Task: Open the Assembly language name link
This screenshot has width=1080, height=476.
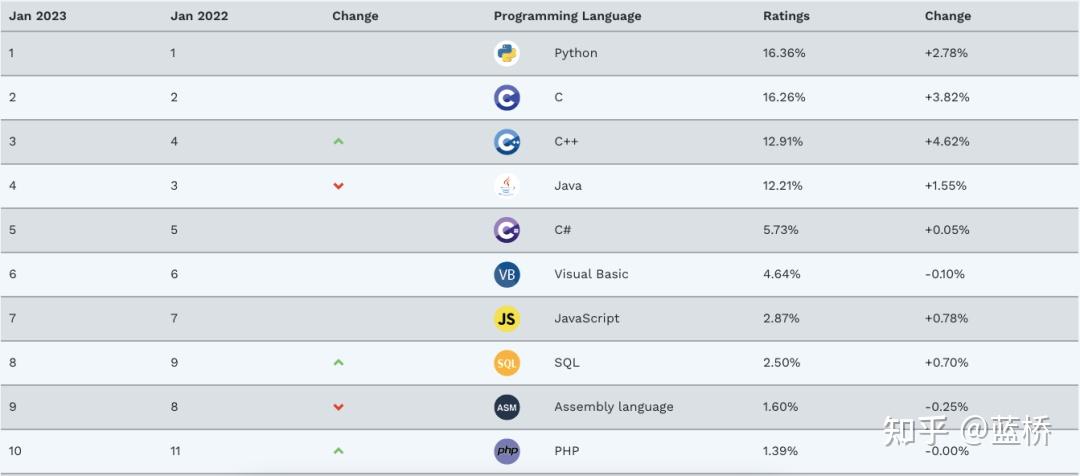Action: (x=613, y=406)
